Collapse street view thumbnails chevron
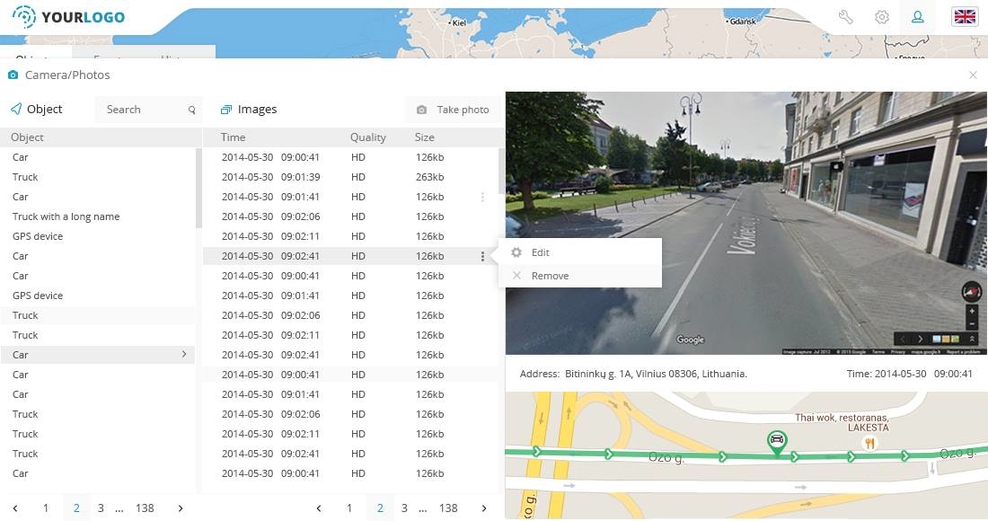 tap(972, 339)
